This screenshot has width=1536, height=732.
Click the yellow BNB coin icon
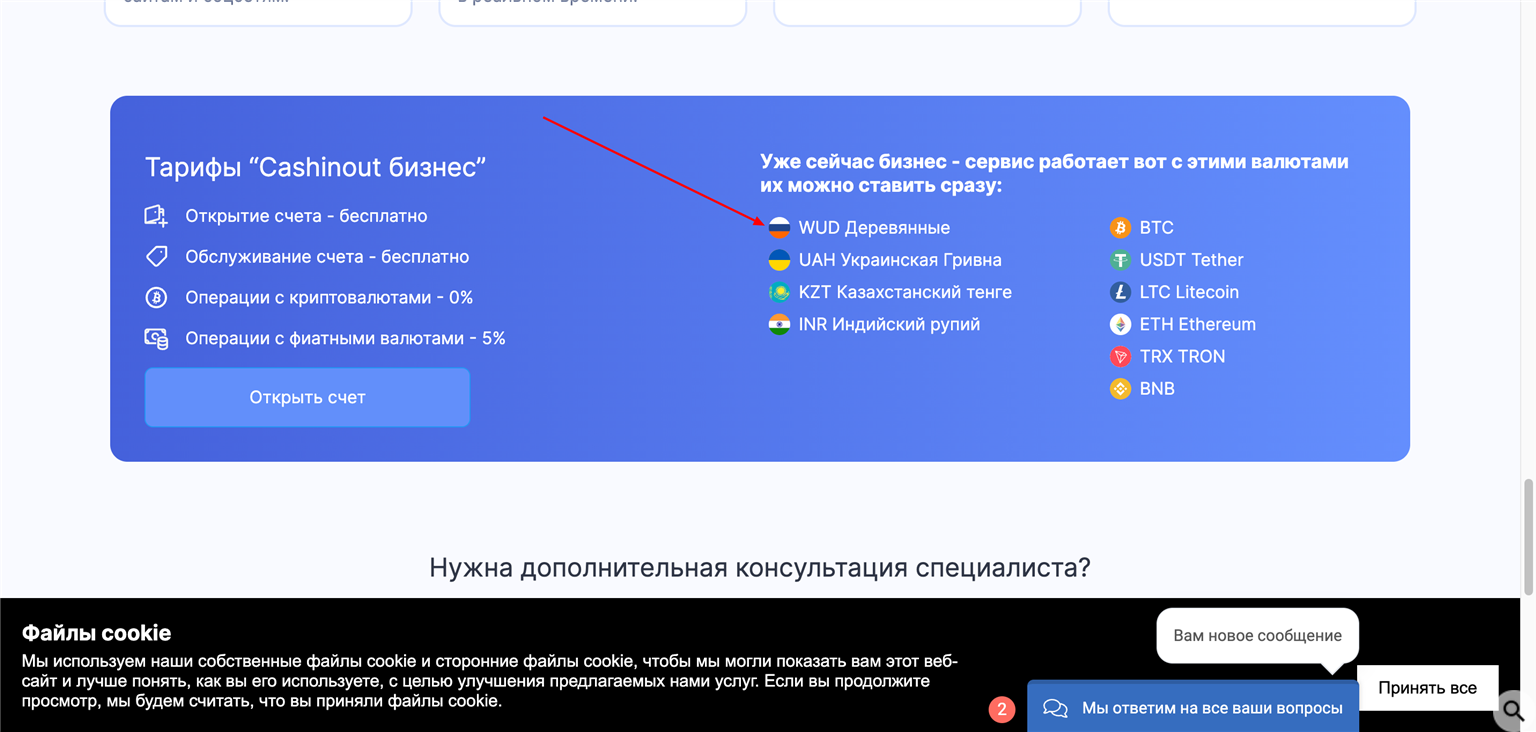tap(1120, 388)
